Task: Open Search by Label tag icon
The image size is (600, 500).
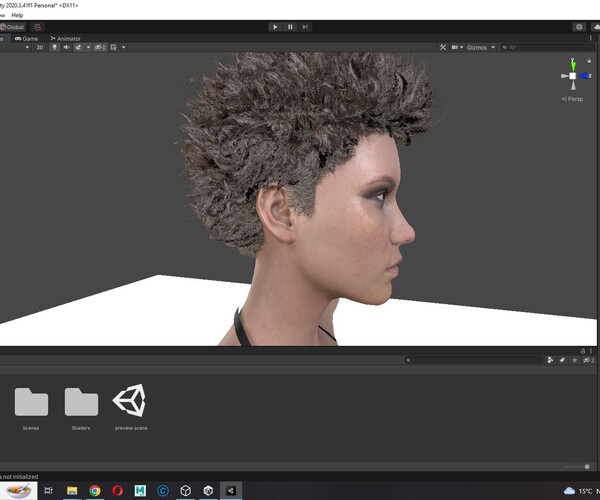Action: 562,360
